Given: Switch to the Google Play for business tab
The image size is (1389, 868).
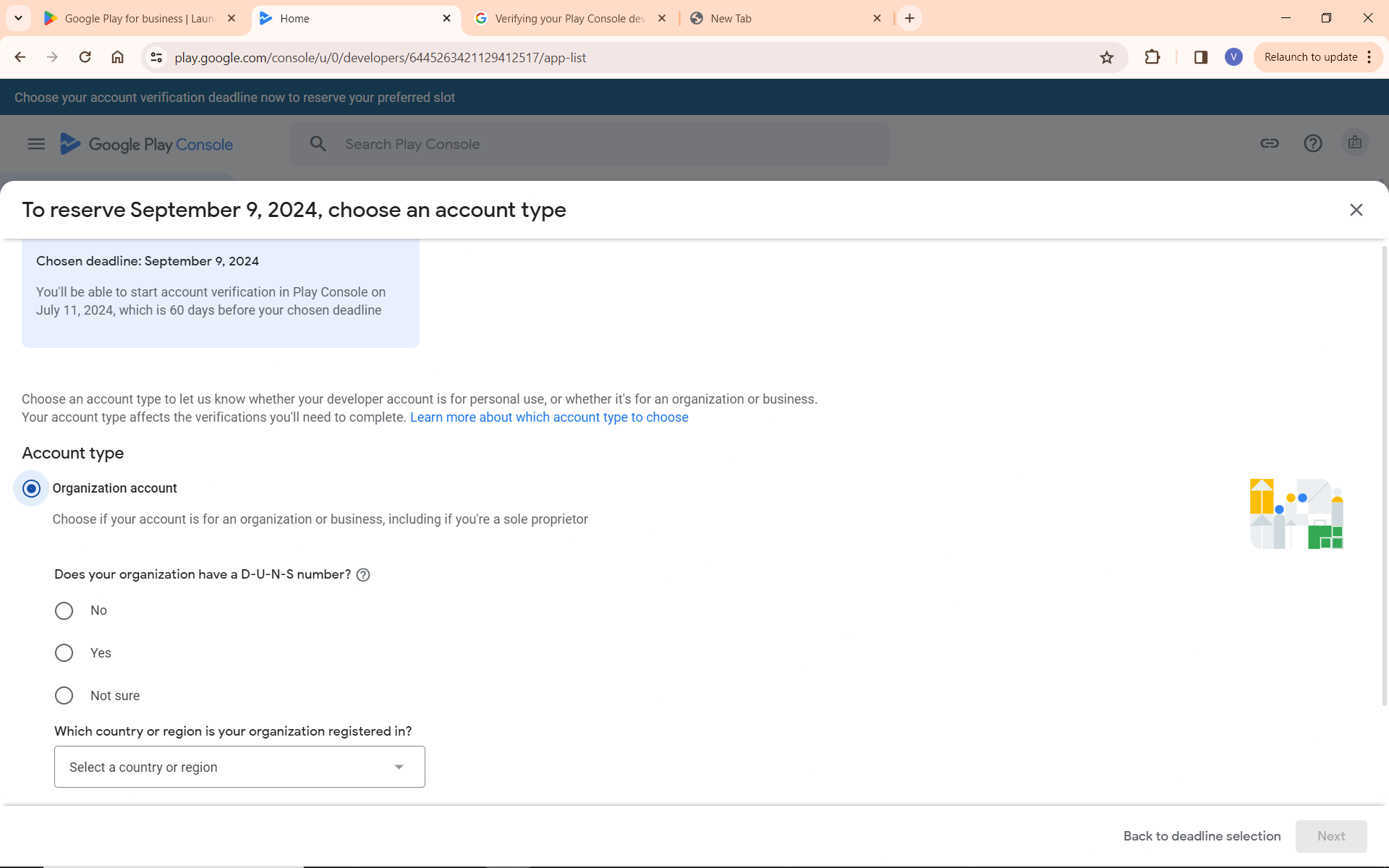Looking at the screenshot, I should [x=139, y=19].
